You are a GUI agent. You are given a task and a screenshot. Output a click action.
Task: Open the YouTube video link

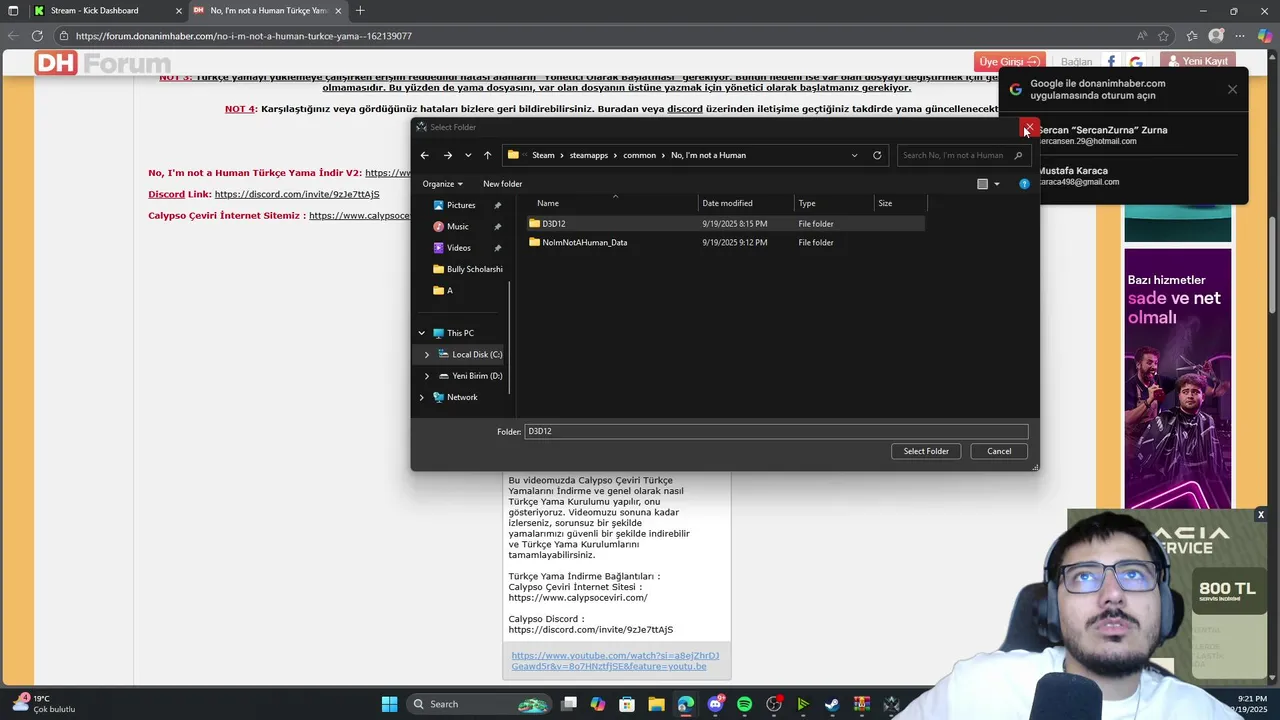[x=615, y=661]
